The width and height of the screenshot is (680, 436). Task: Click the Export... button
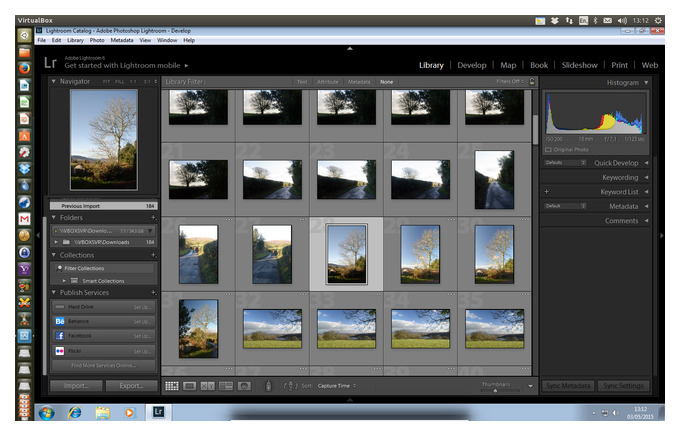pos(131,386)
